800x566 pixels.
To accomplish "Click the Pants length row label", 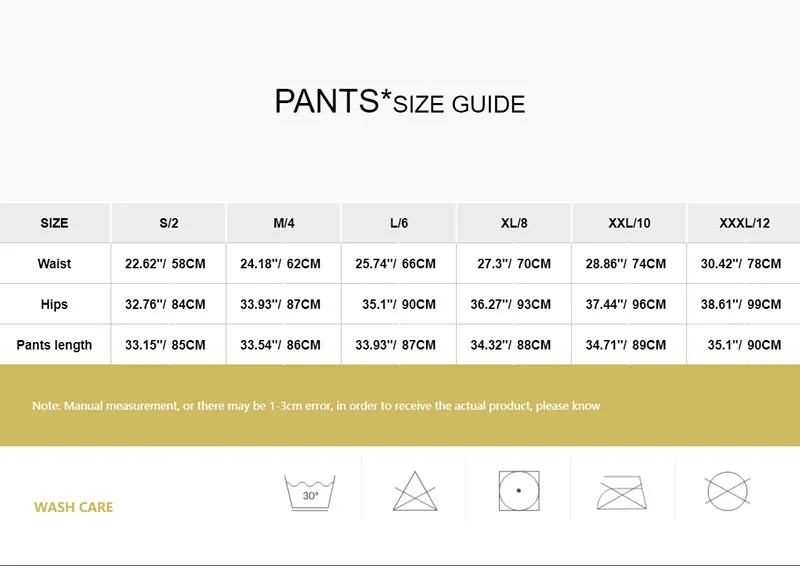I will point(55,345).
